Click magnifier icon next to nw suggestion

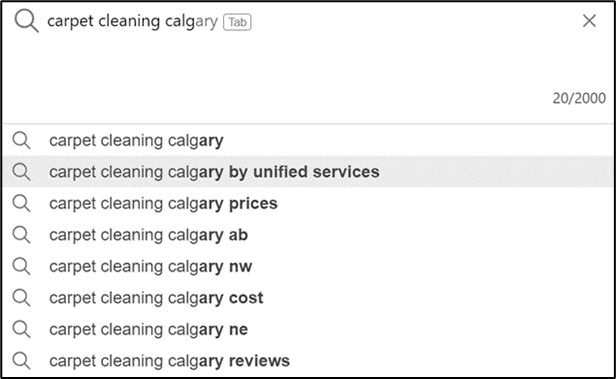(21, 266)
